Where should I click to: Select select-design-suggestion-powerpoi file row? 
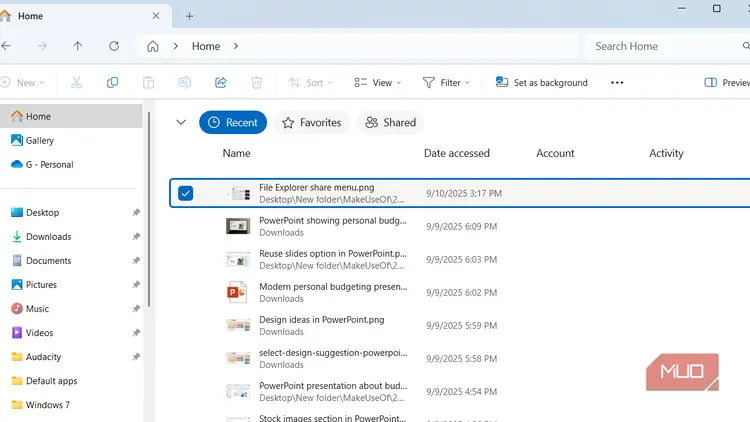pos(459,358)
